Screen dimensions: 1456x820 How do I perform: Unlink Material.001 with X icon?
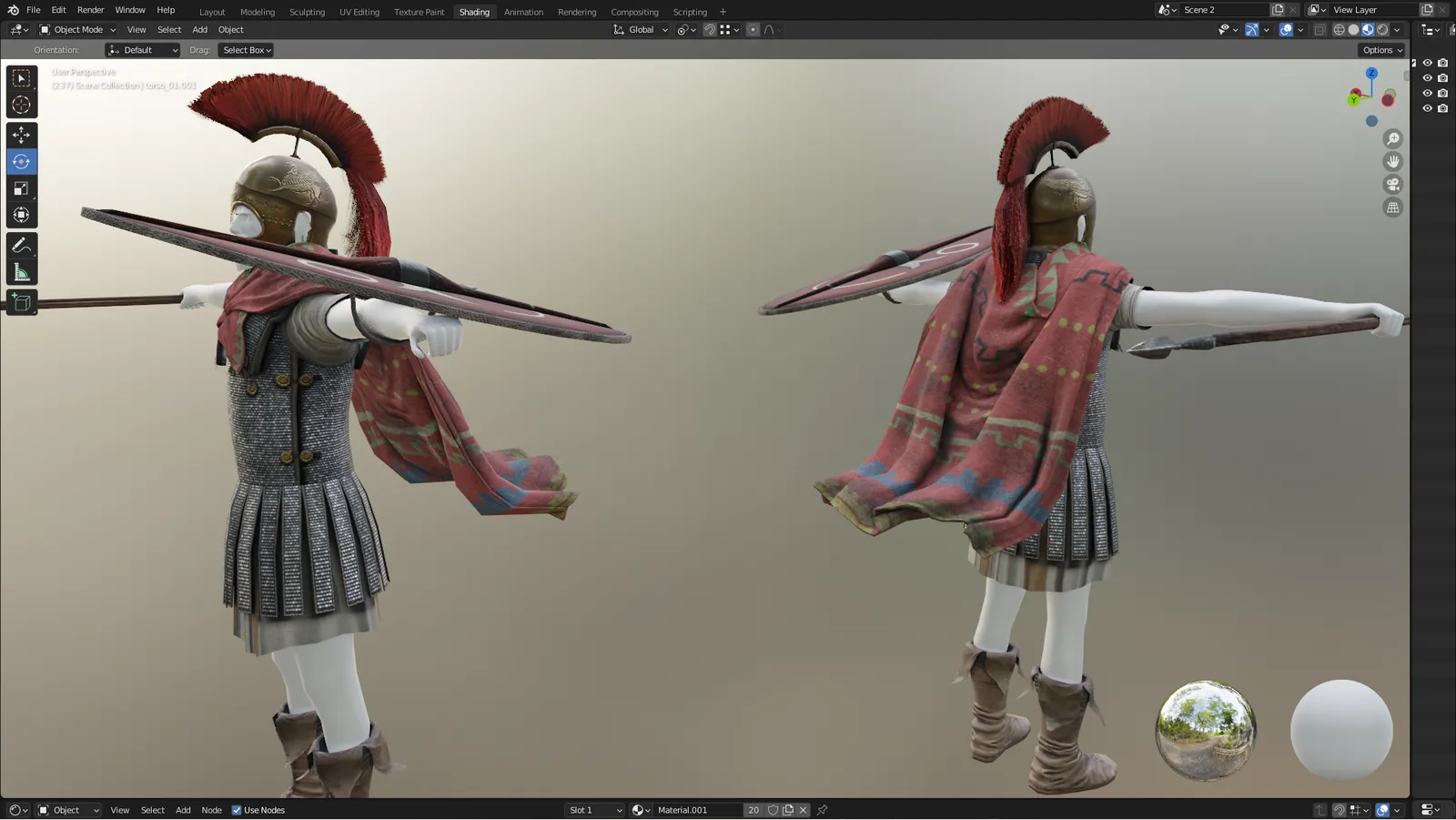[803, 810]
